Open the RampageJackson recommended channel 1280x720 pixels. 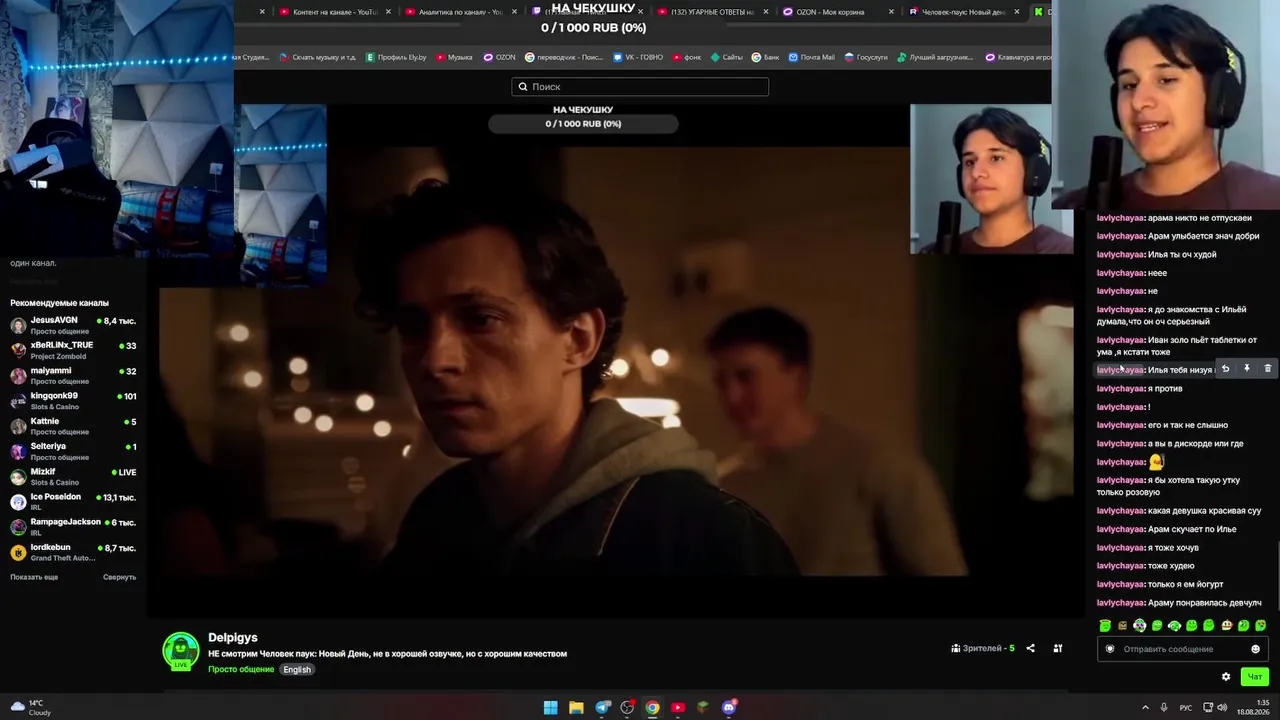pyautogui.click(x=73, y=527)
